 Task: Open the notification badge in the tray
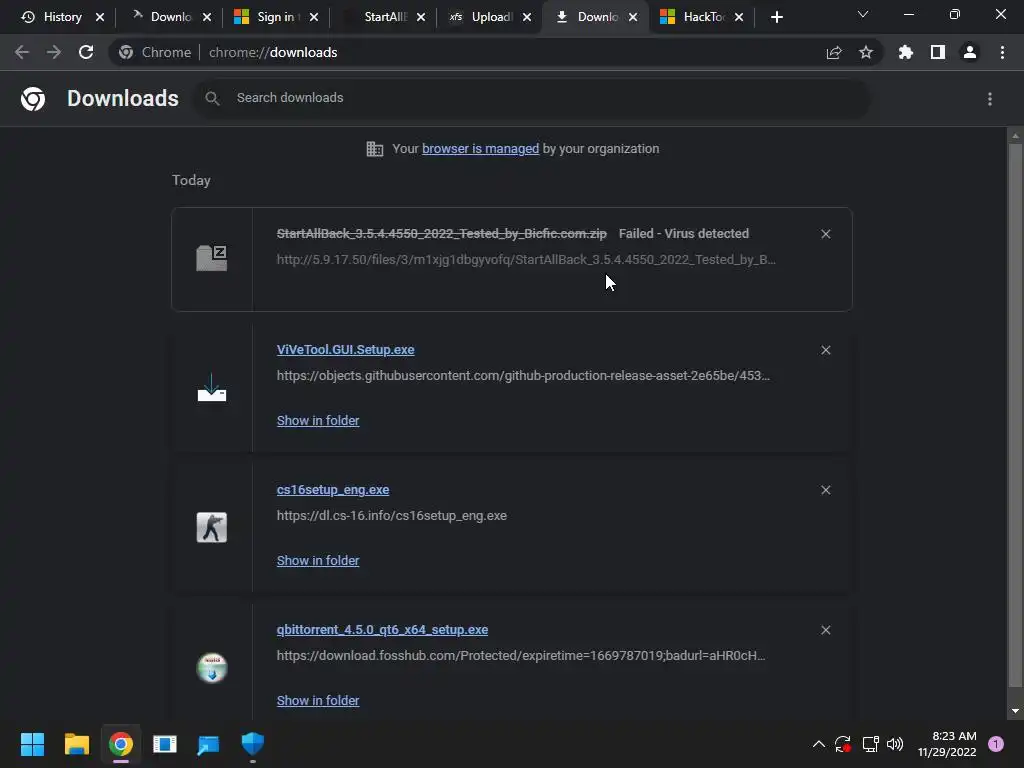point(996,744)
